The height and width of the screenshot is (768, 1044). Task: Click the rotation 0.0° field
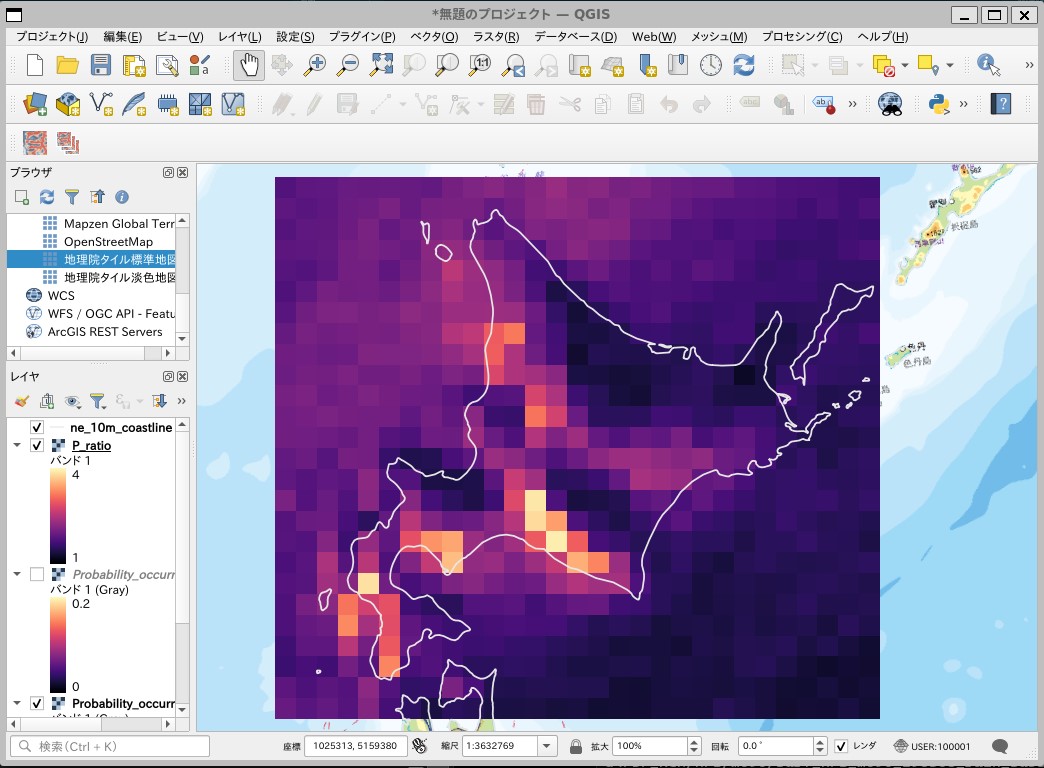(776, 746)
